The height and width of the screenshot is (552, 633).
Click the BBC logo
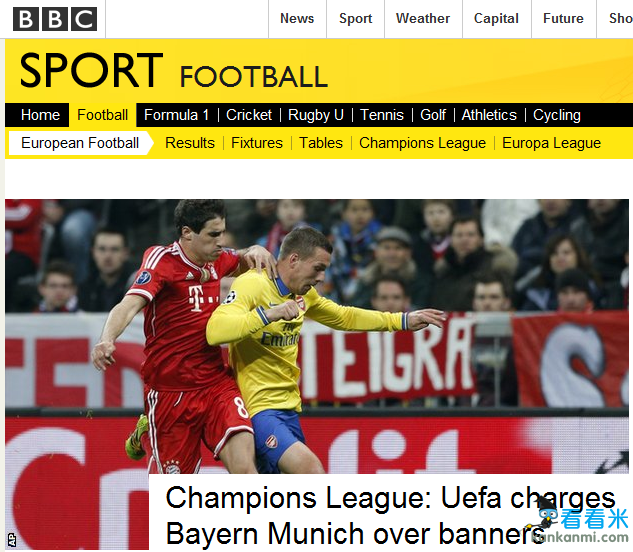pyautogui.click(x=55, y=19)
